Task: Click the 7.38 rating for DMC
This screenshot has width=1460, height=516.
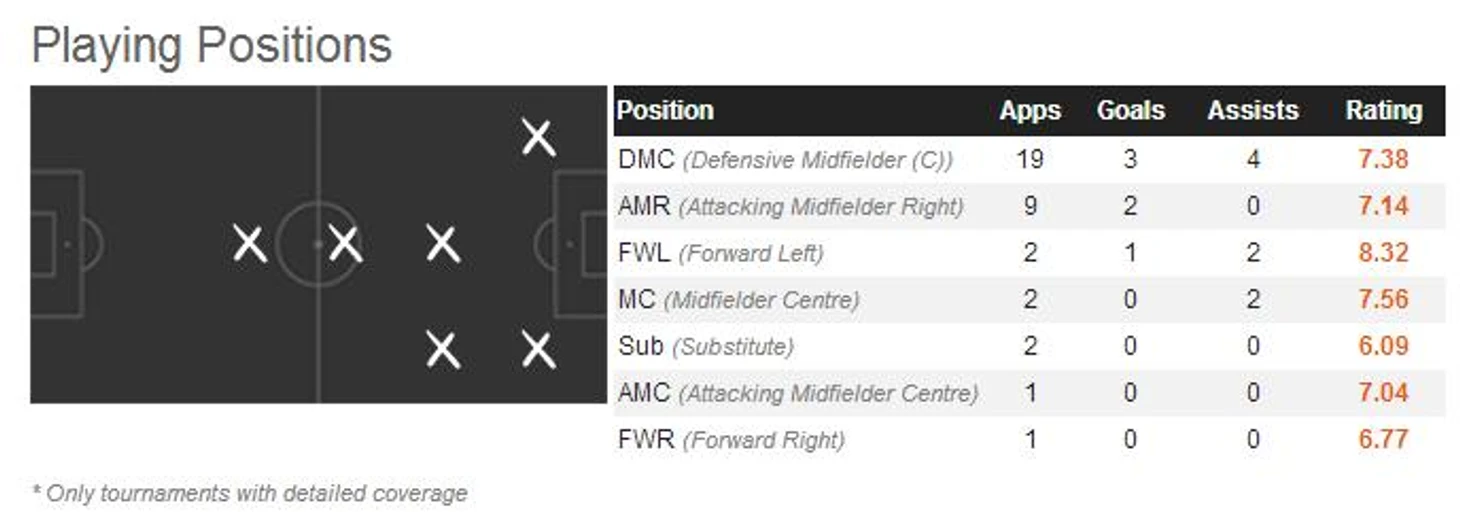Action: (1384, 160)
